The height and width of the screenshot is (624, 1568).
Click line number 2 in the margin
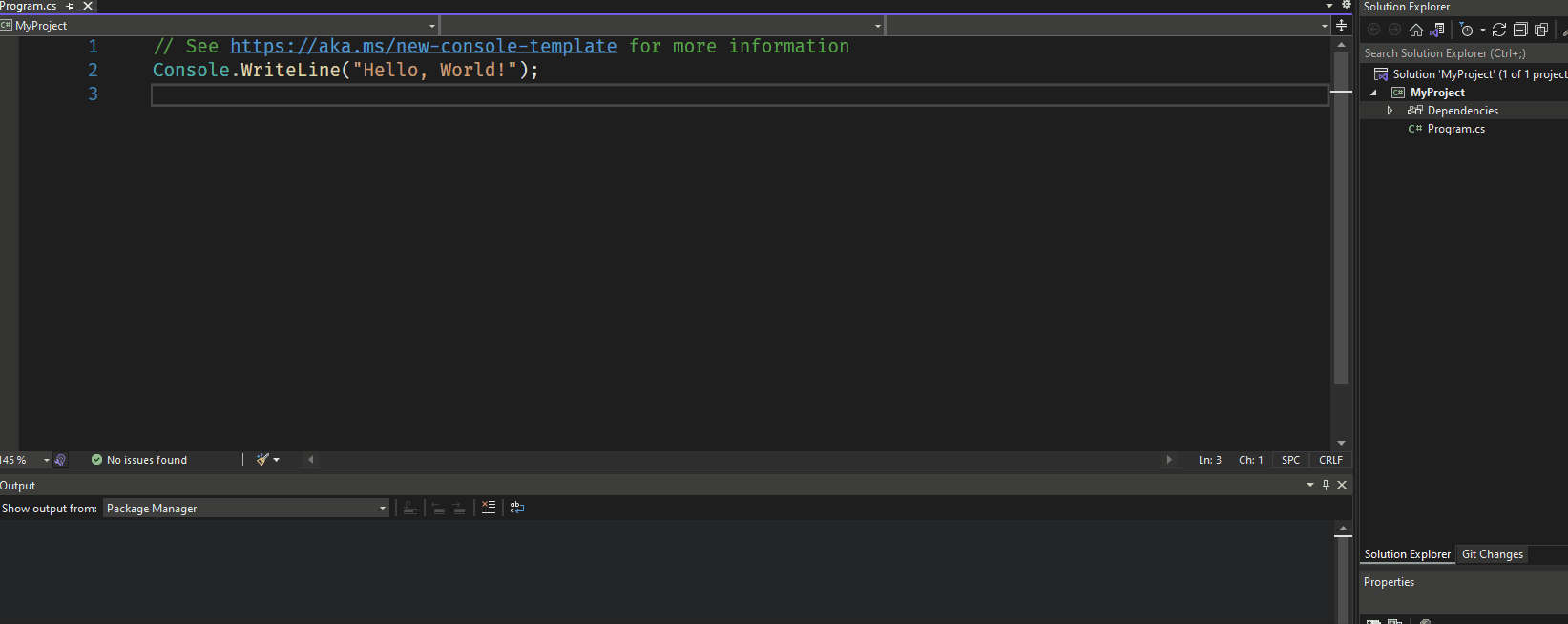pos(94,70)
